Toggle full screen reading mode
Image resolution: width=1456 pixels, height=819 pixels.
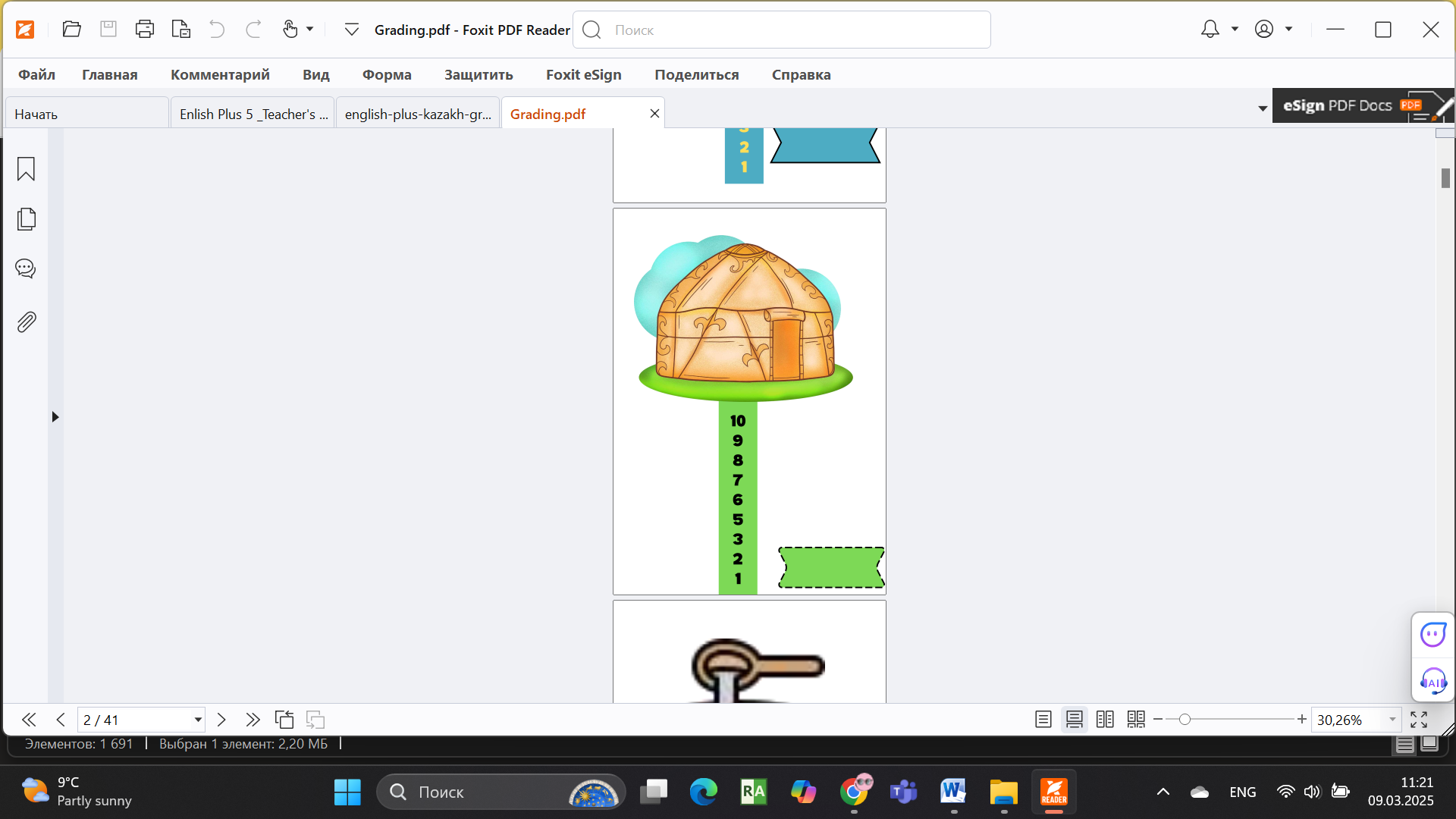(x=1419, y=720)
